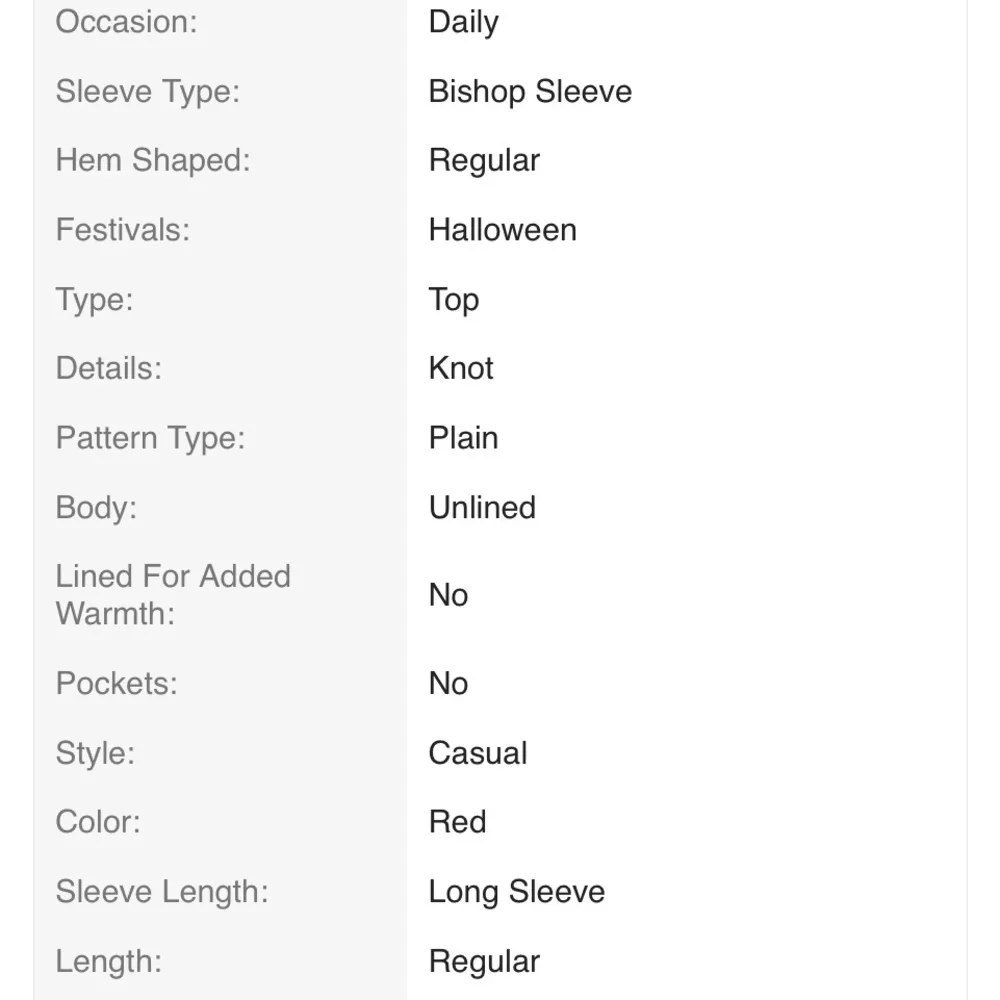Select the "Unlined" body value
Viewport: 1000px width, 1000px height.
pos(482,508)
